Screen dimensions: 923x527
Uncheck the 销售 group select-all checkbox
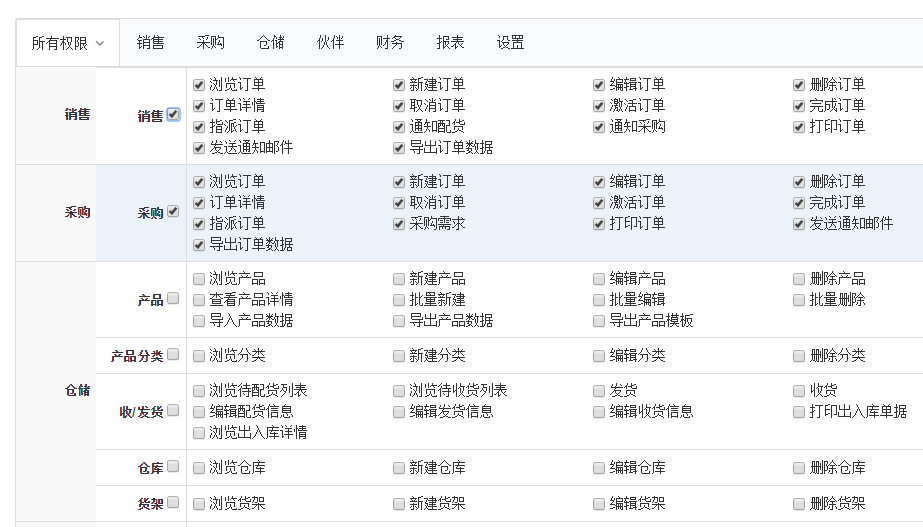[x=174, y=115]
